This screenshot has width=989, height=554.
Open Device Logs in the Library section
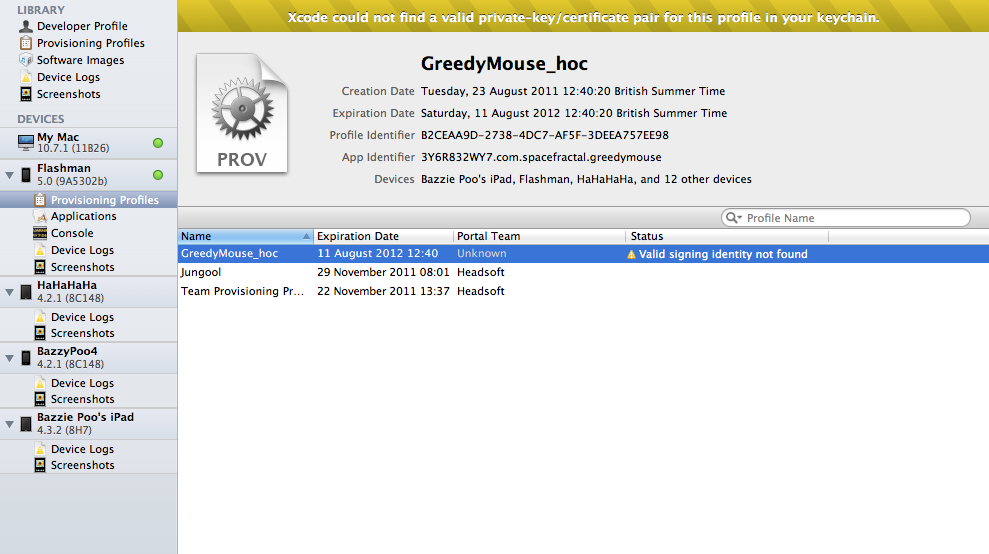coord(68,77)
